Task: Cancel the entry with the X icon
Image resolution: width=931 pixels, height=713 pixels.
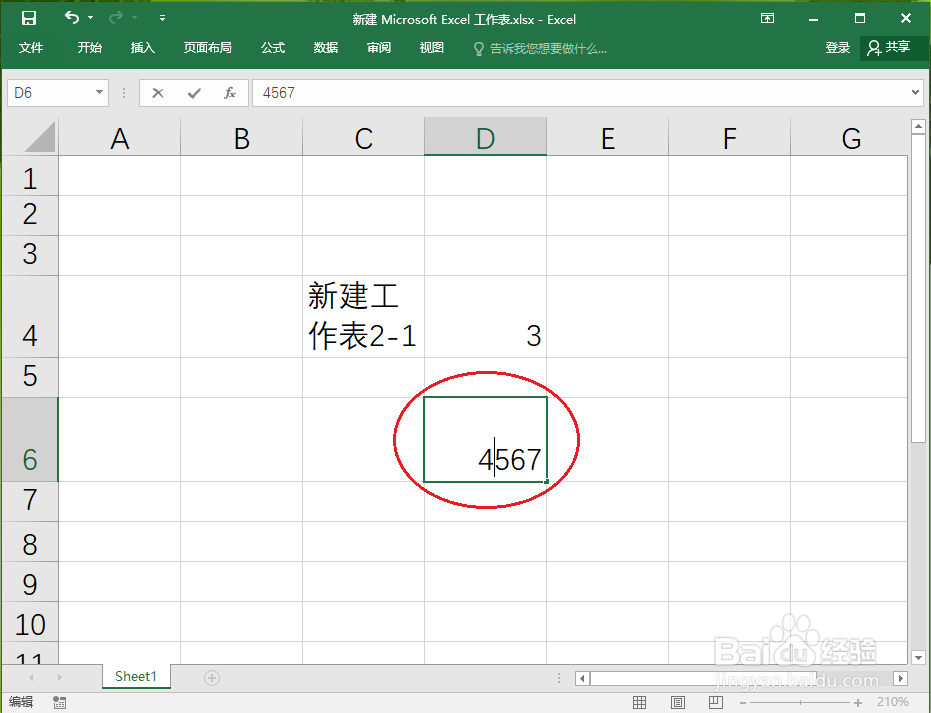Action: [157, 92]
